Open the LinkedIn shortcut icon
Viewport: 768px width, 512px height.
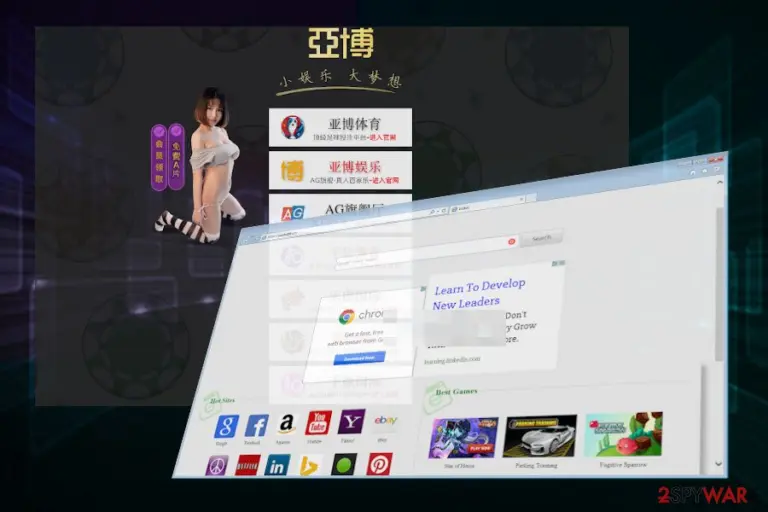(277, 465)
